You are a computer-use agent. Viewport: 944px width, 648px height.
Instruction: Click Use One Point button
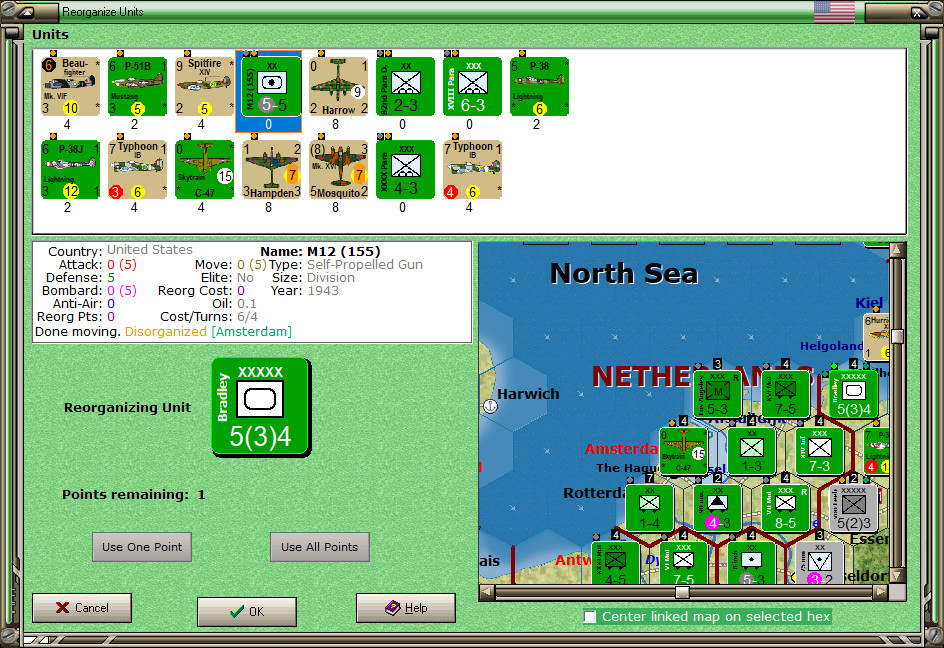[x=142, y=547]
